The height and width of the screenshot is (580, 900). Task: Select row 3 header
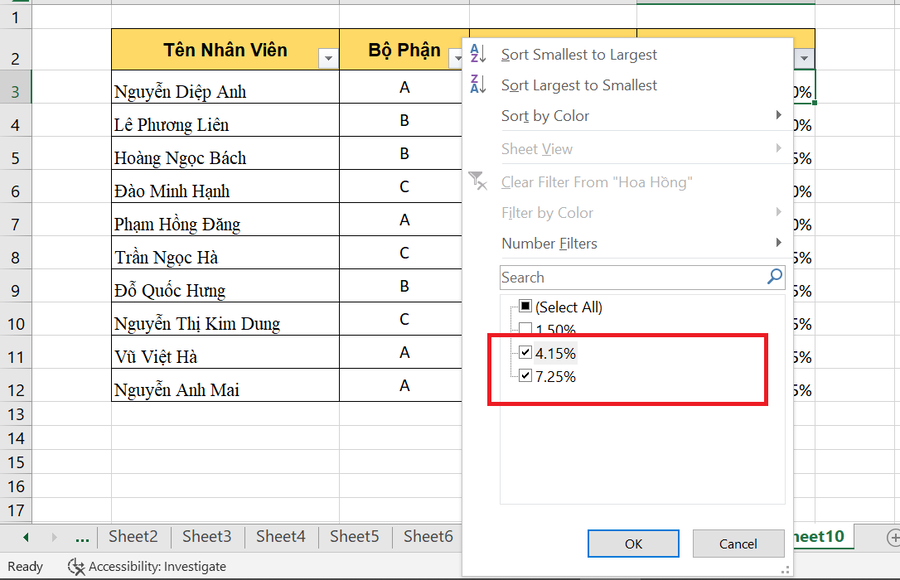point(15,87)
